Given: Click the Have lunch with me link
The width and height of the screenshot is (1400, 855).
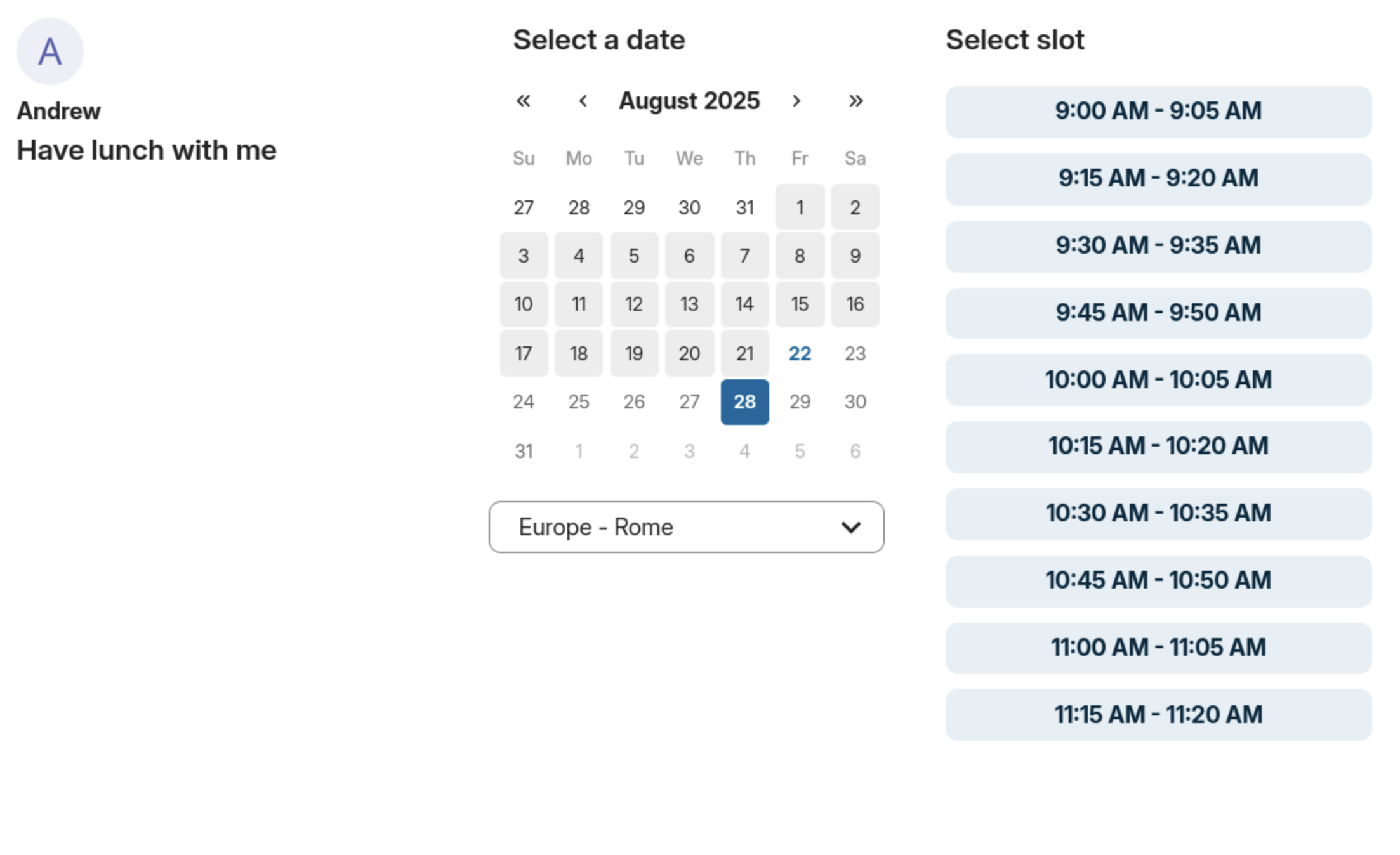Looking at the screenshot, I should coord(146,150).
